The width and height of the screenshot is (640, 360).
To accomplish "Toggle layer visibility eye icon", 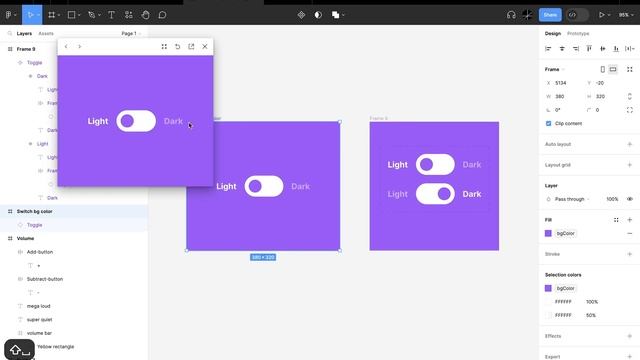I will tap(630, 199).
